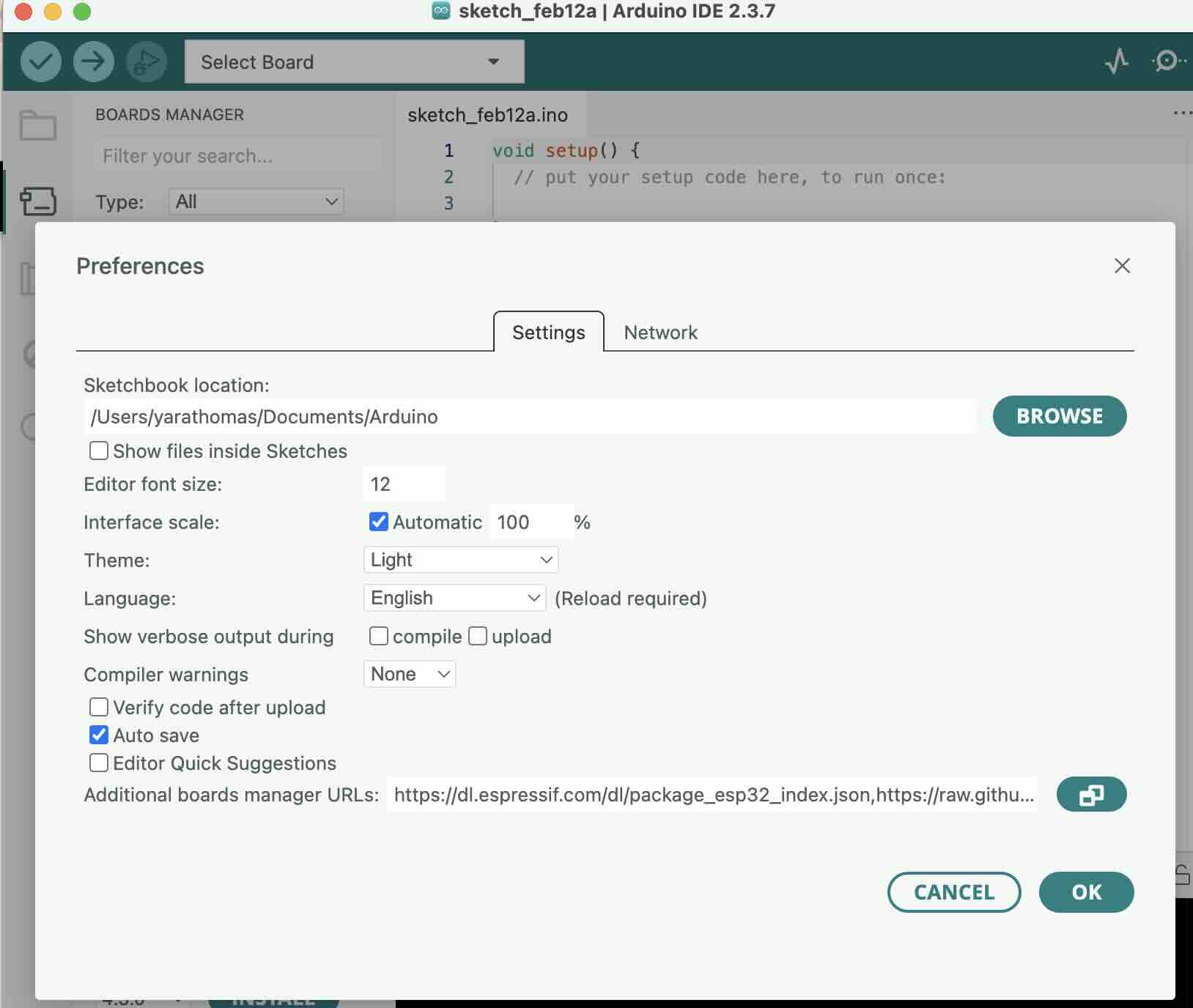Click the BROWSE button
Image resolution: width=1193 pixels, height=1008 pixels.
(1060, 416)
